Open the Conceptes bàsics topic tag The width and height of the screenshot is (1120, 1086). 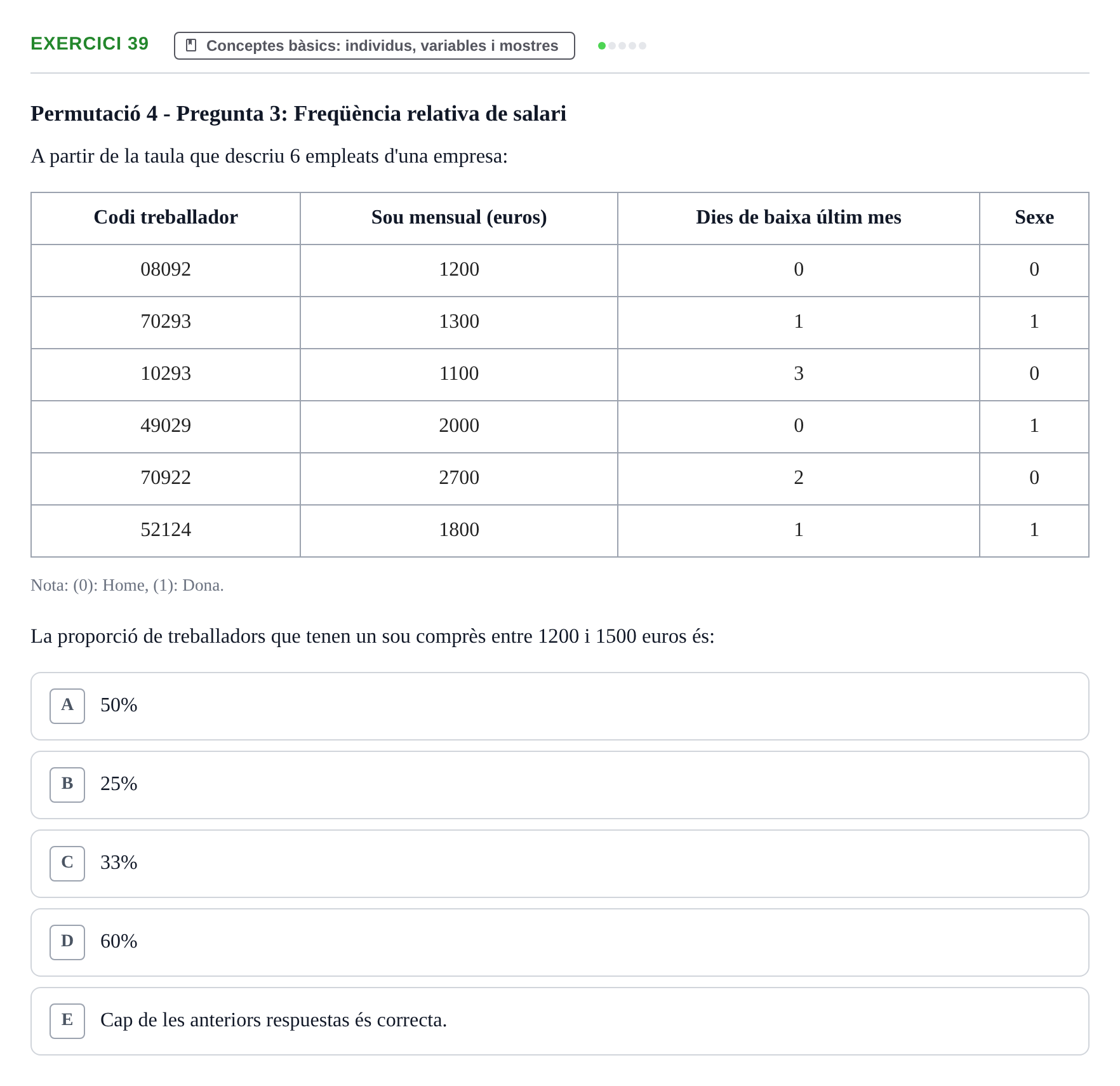[375, 46]
